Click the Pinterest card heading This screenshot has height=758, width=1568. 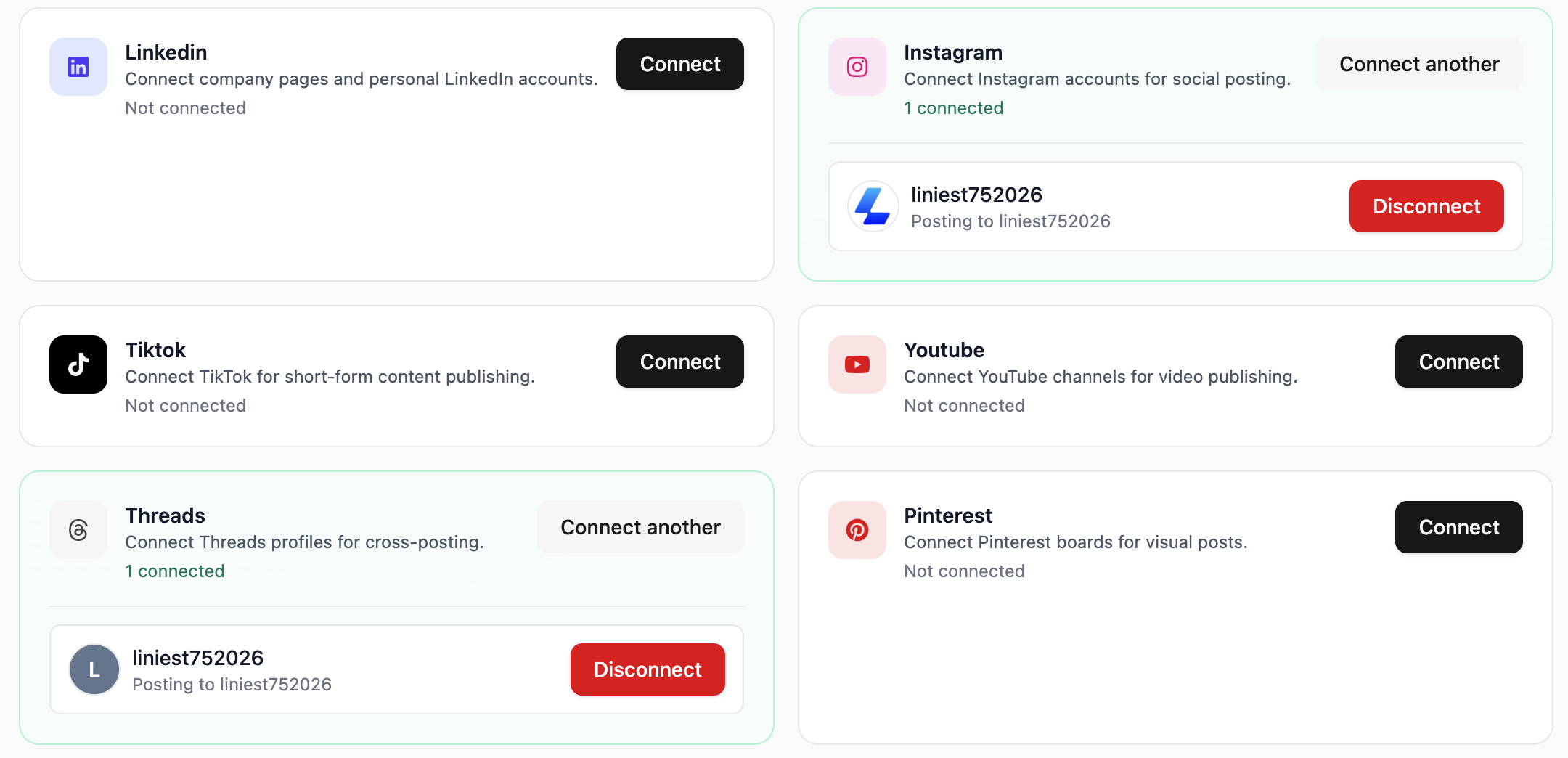(947, 515)
